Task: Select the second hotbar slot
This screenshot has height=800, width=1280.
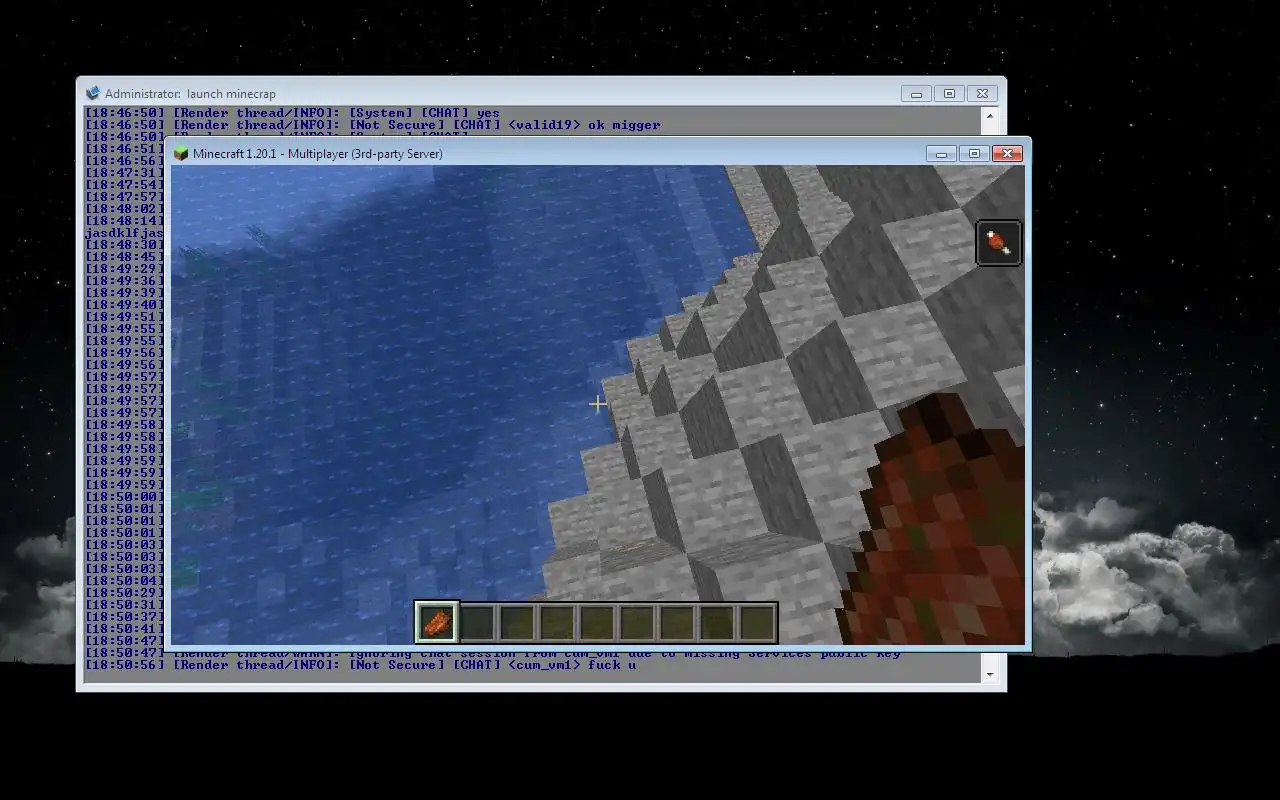Action: (477, 622)
